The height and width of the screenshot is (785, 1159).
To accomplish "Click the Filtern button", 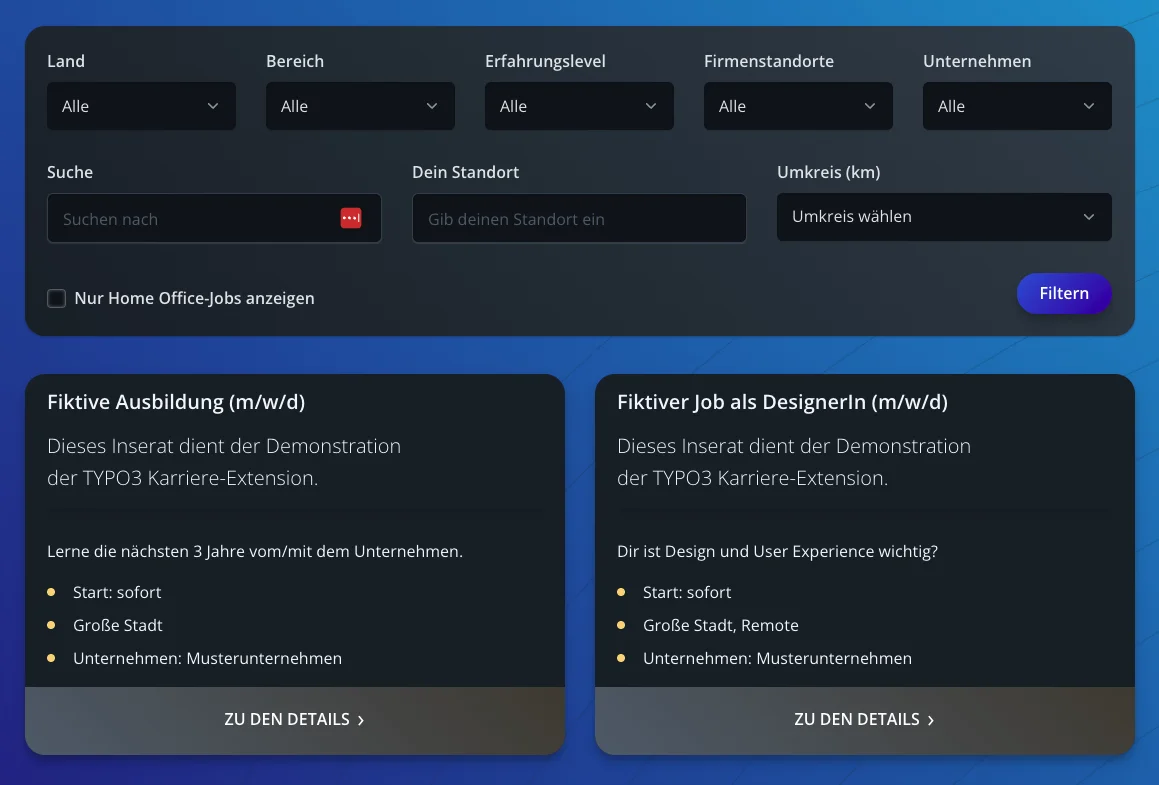I will click(x=1064, y=293).
